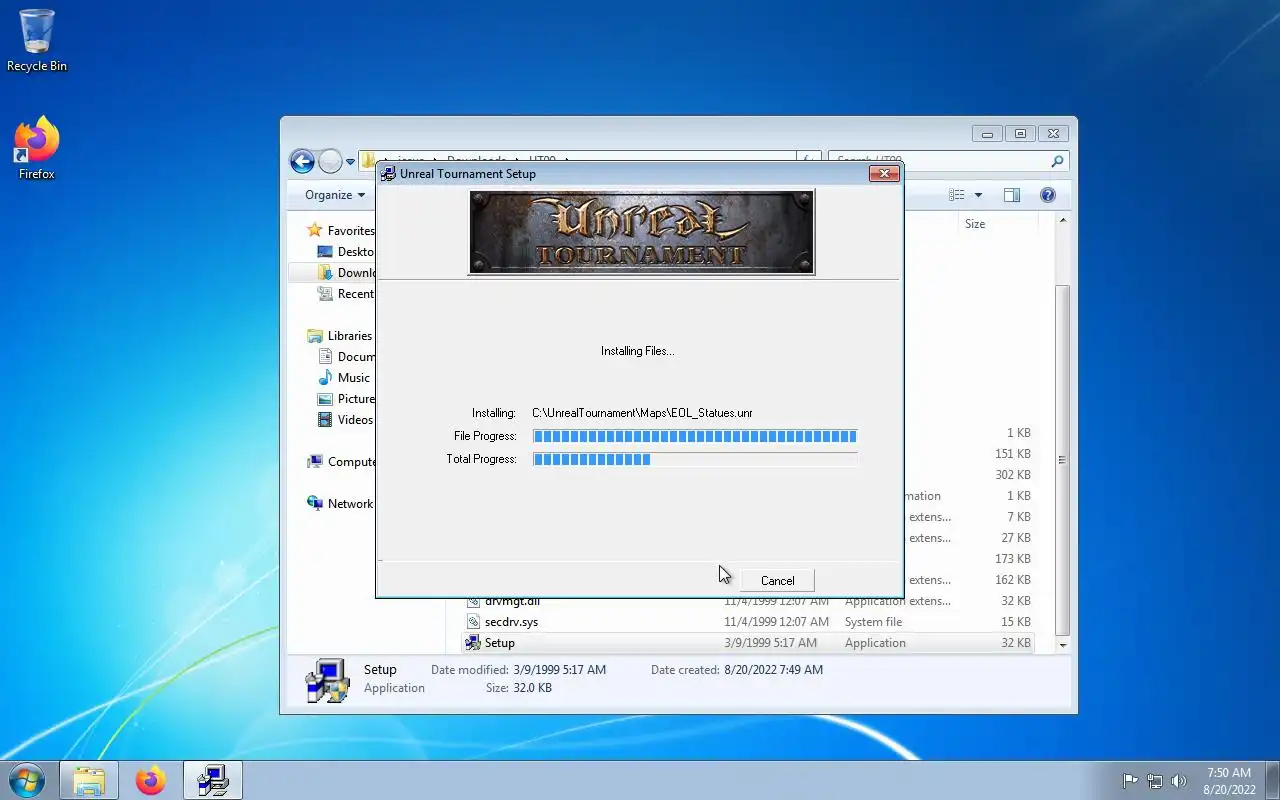Click the Unreal Tournament banner image
This screenshot has height=800, width=1280.
[641, 232]
